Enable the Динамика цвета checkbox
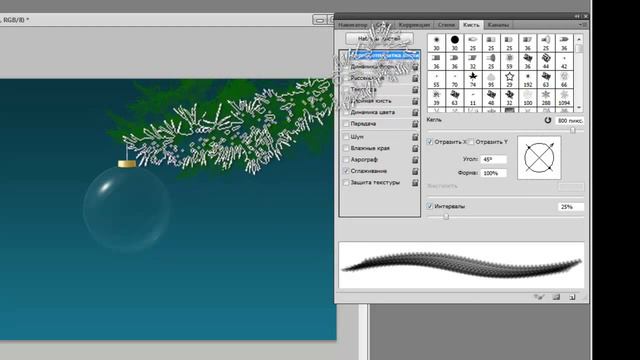Image resolution: width=640 pixels, height=360 pixels. pyautogui.click(x=346, y=112)
